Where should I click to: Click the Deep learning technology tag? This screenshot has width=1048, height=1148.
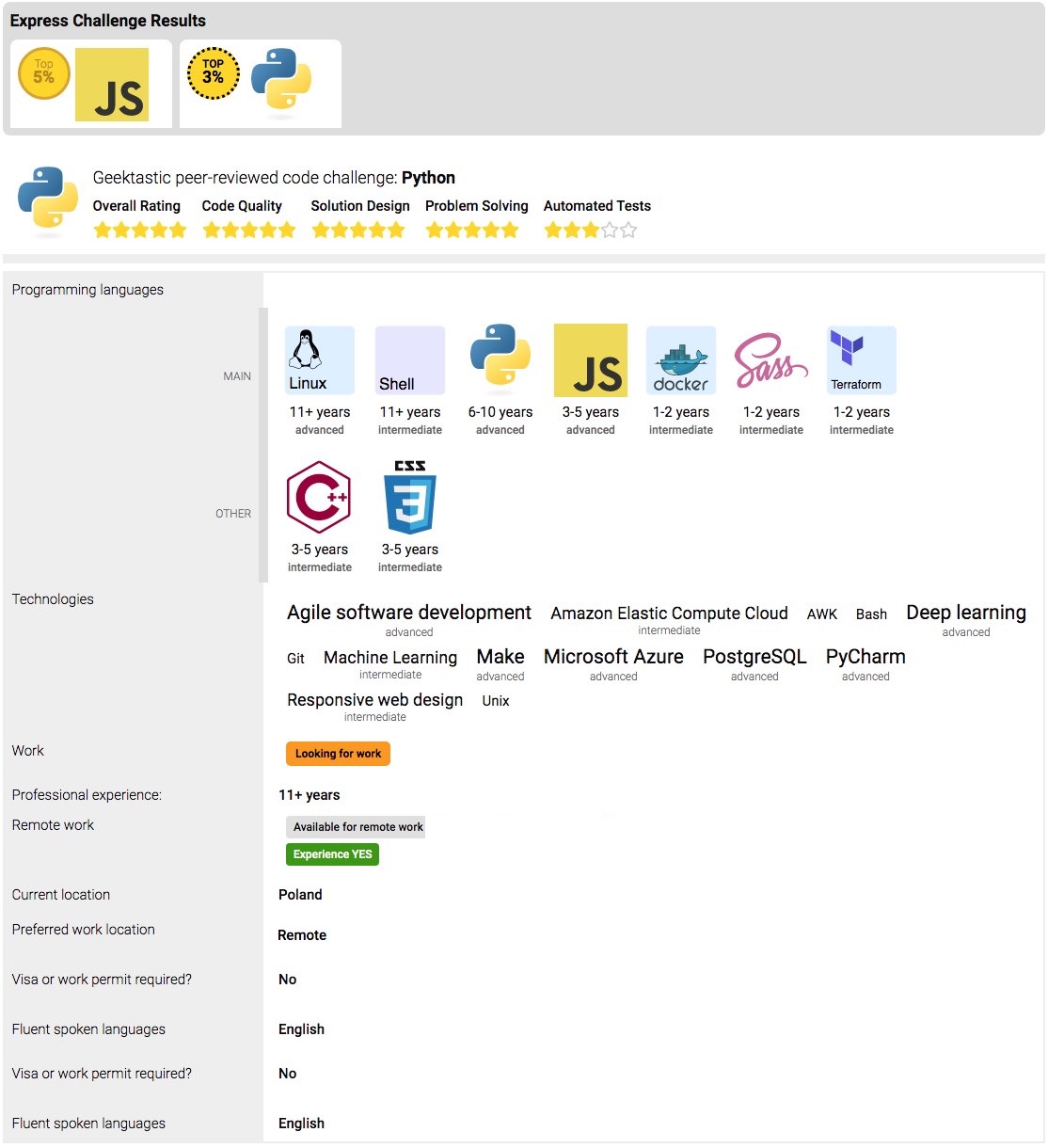point(966,613)
